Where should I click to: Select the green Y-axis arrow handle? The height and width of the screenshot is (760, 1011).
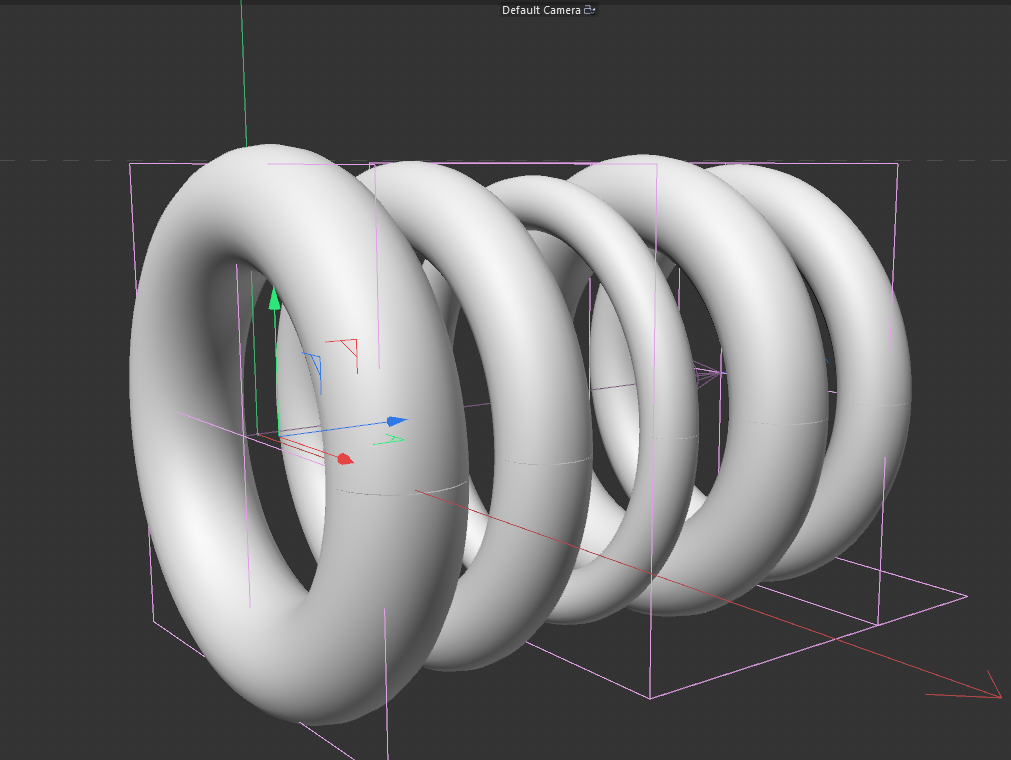[275, 298]
